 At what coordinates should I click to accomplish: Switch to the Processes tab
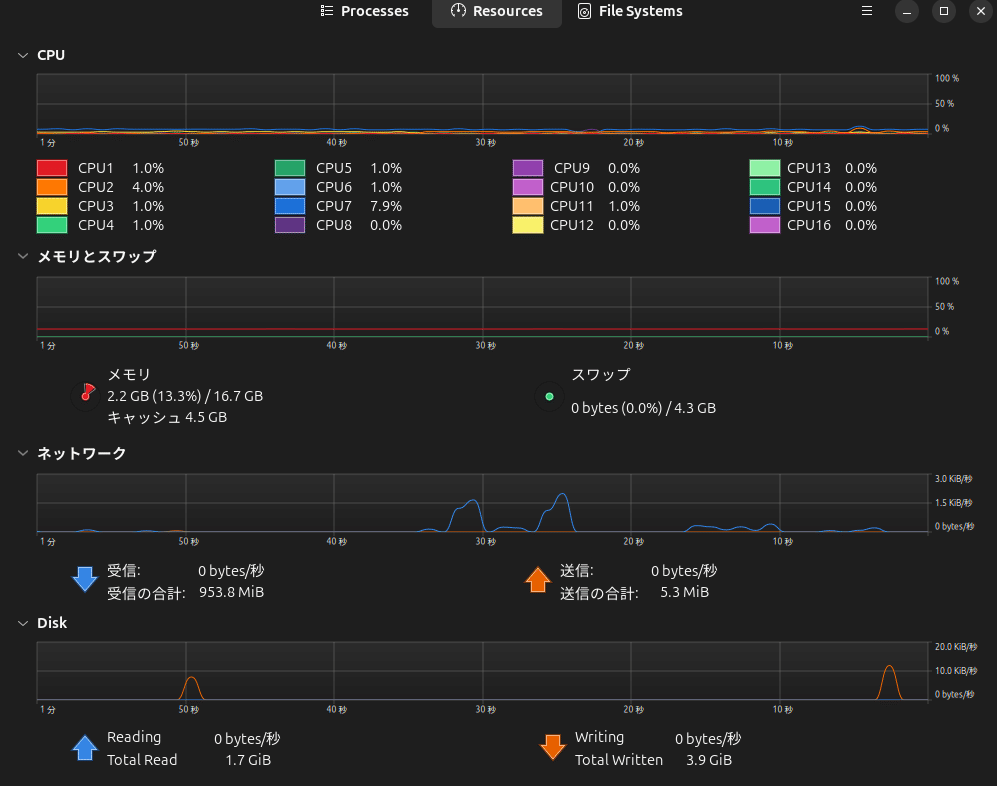point(365,11)
